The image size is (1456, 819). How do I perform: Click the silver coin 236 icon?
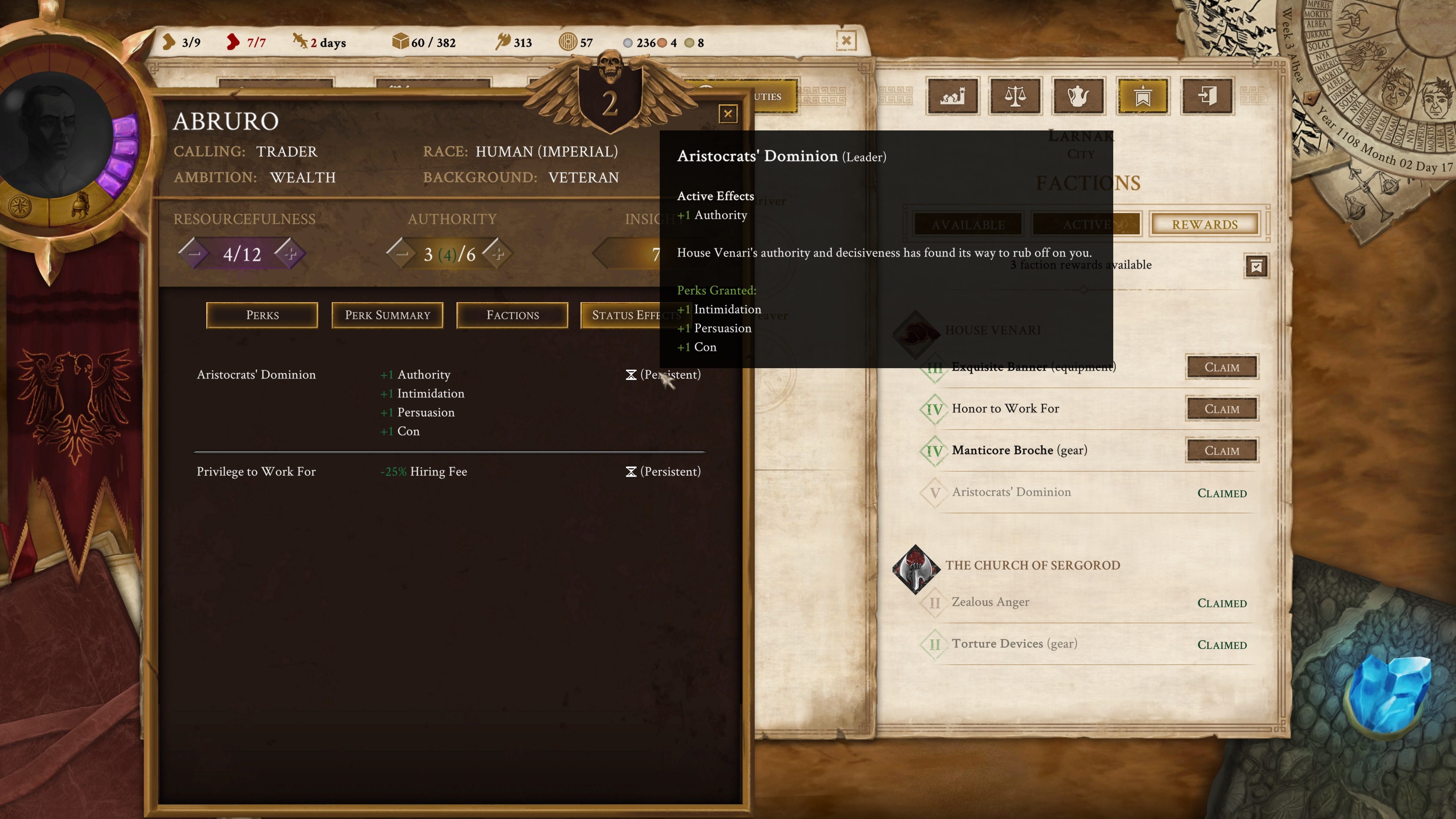628,42
